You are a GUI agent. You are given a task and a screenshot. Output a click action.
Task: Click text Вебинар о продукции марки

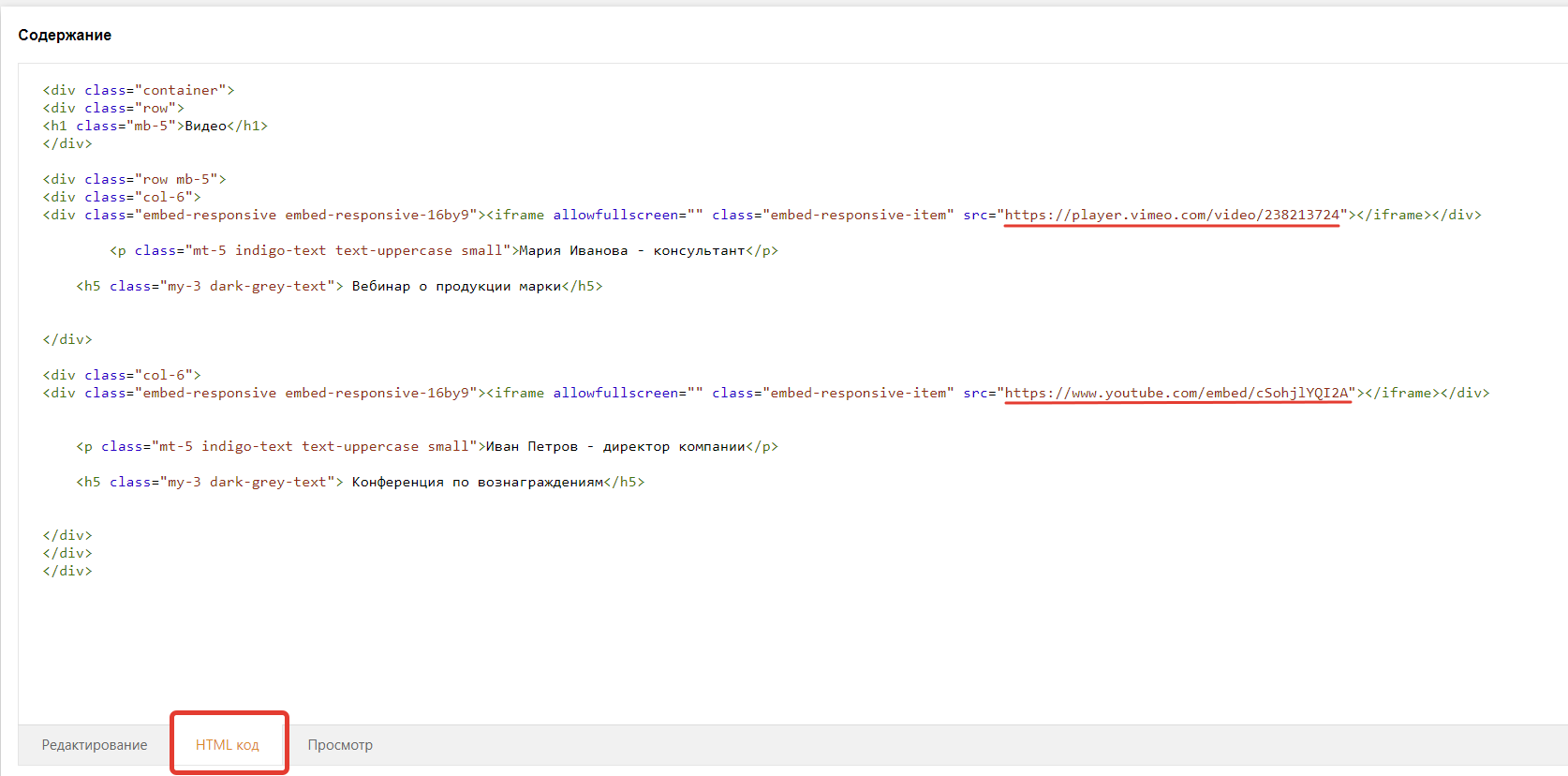(456, 286)
